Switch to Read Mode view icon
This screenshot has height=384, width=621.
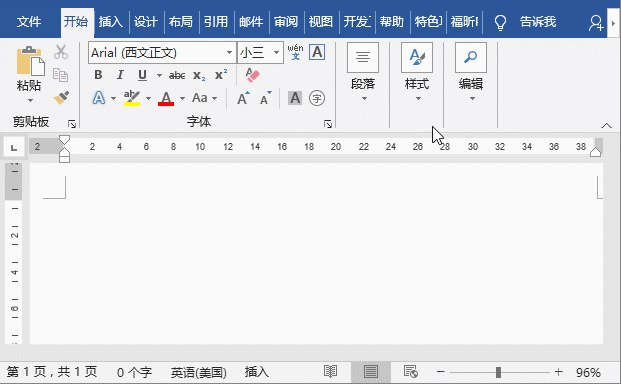tap(330, 372)
